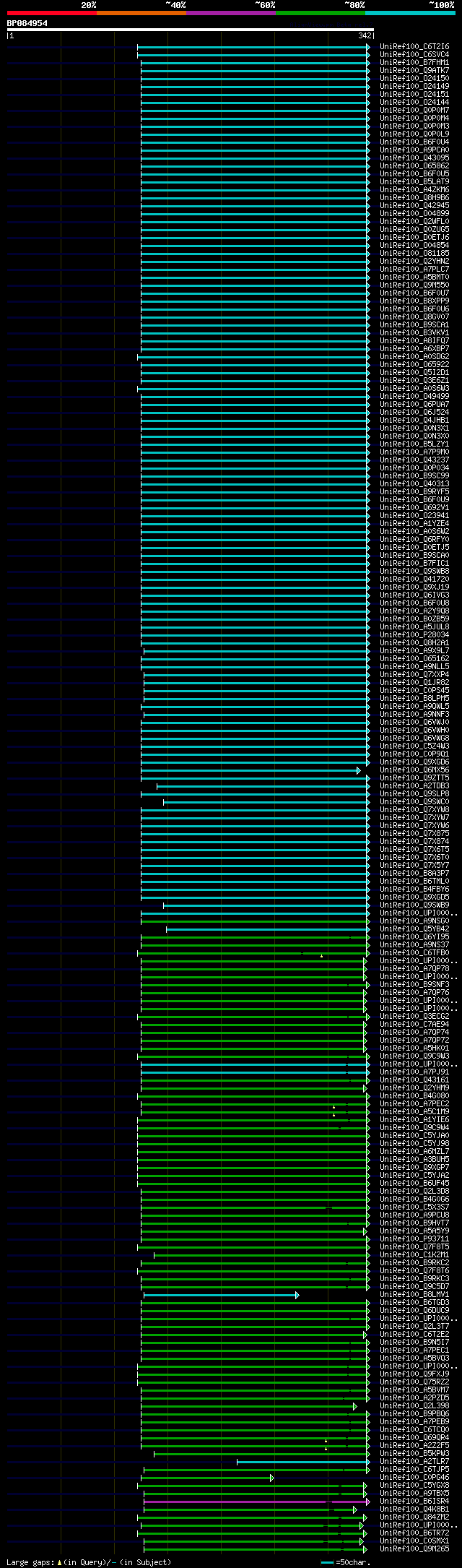This screenshot has height=1568, width=462.
Task: Click the cyan 50char scale bar in the legend
Action: (328, 1562)
